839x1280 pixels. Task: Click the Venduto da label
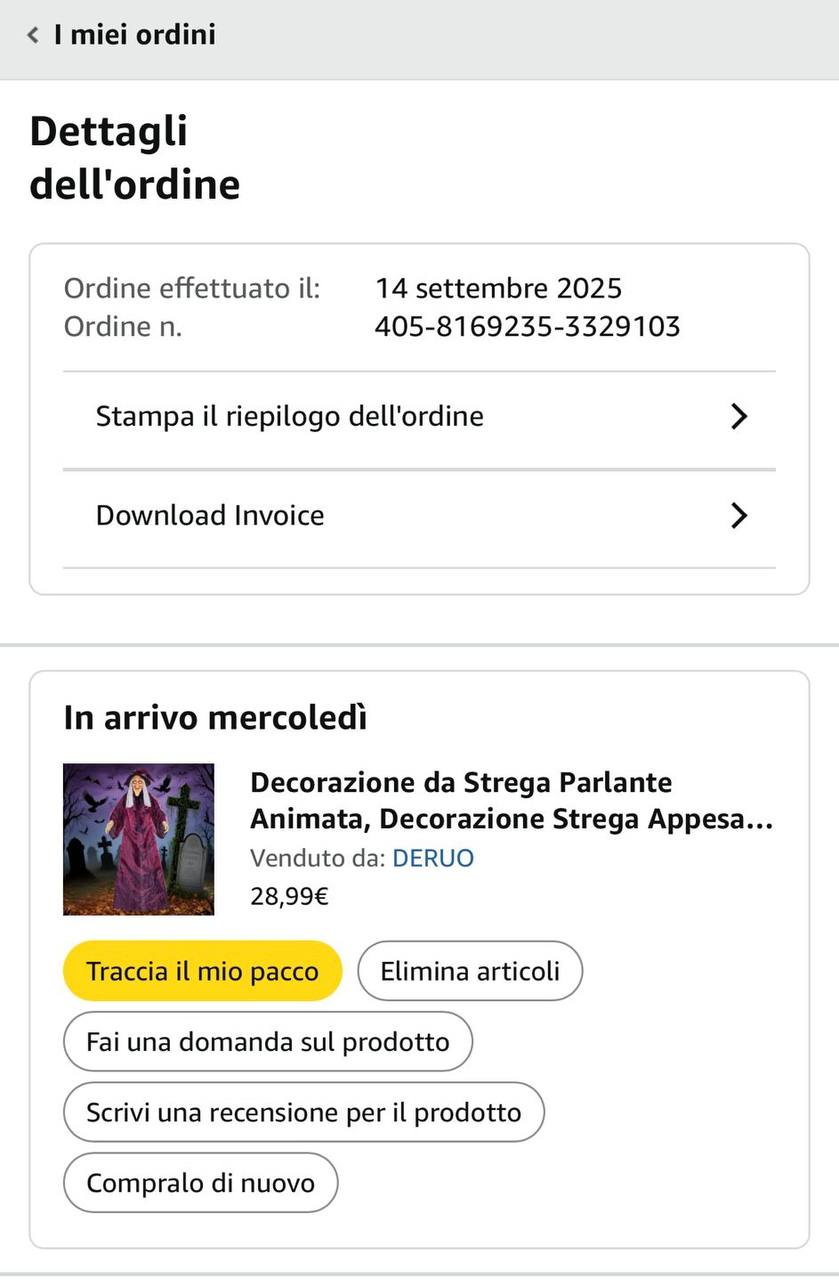point(317,858)
